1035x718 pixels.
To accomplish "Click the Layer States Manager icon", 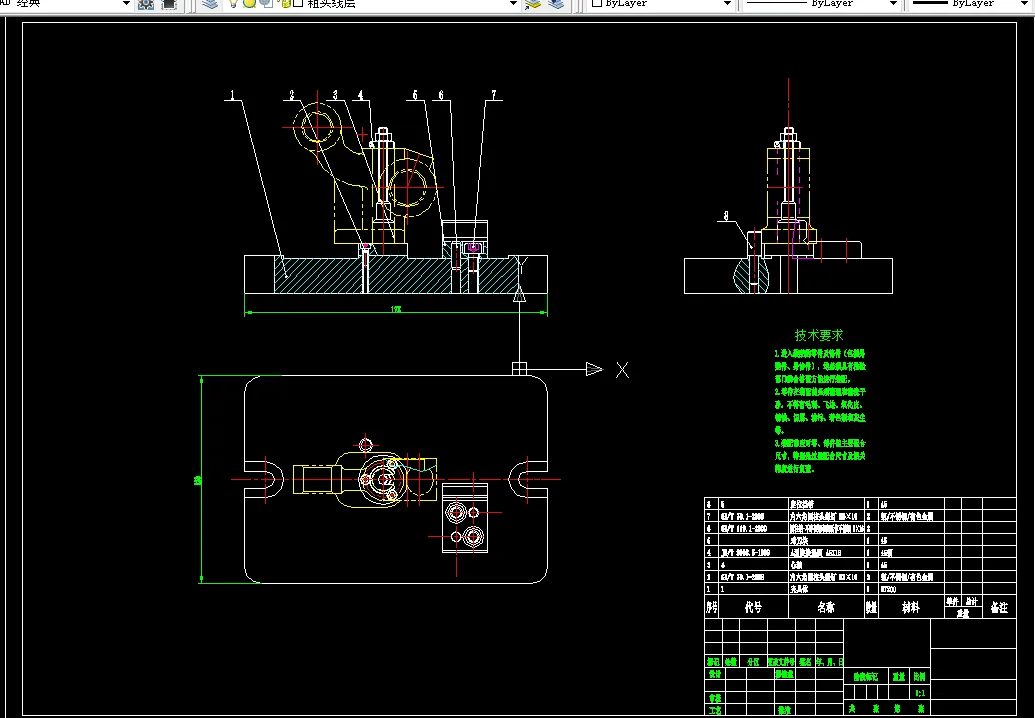I will click(533, 4).
